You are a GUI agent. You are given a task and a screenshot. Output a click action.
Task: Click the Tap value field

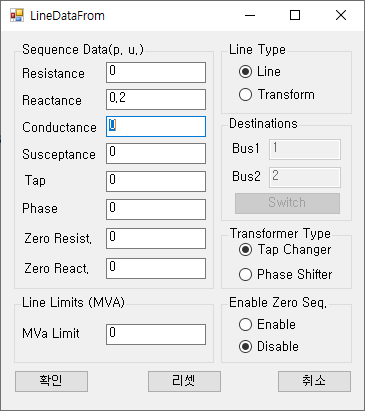click(x=156, y=181)
